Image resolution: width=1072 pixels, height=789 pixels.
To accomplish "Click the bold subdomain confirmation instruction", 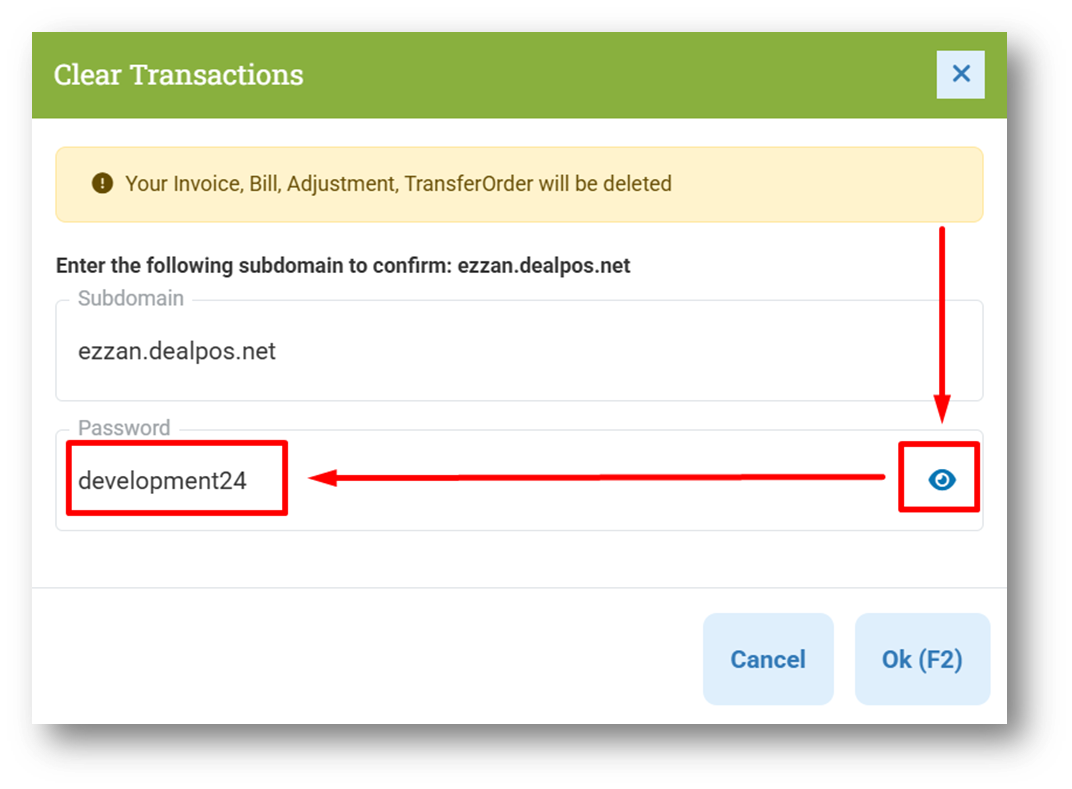I will (343, 265).
